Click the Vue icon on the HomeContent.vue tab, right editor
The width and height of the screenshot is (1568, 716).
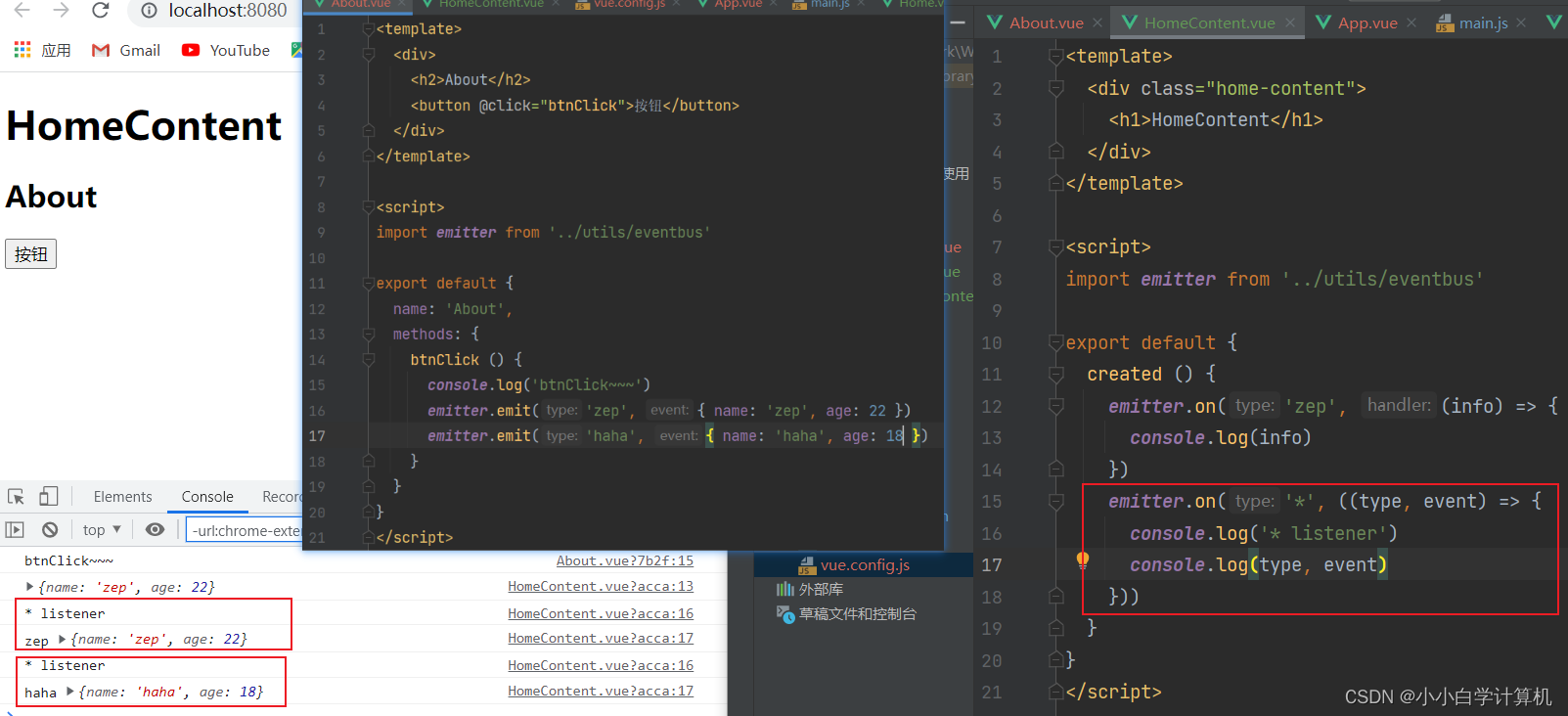tap(1130, 22)
